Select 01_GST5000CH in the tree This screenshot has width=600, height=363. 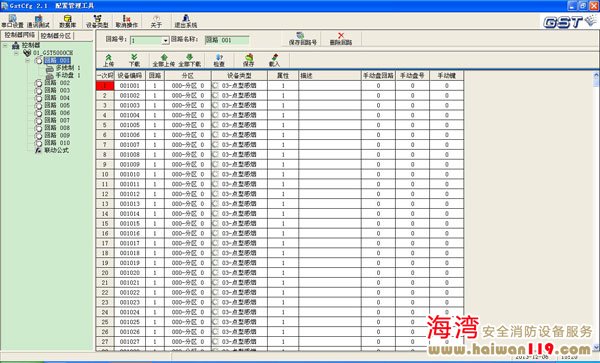(52, 53)
